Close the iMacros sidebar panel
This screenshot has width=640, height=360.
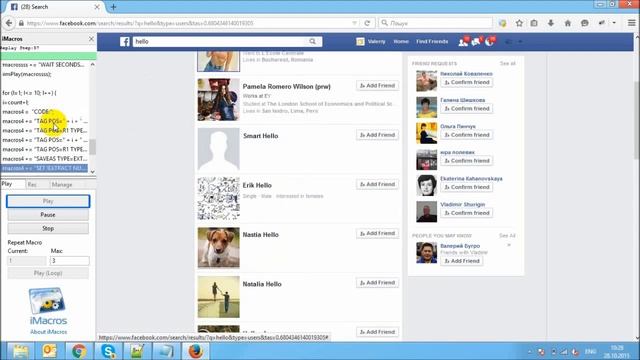click(91, 39)
